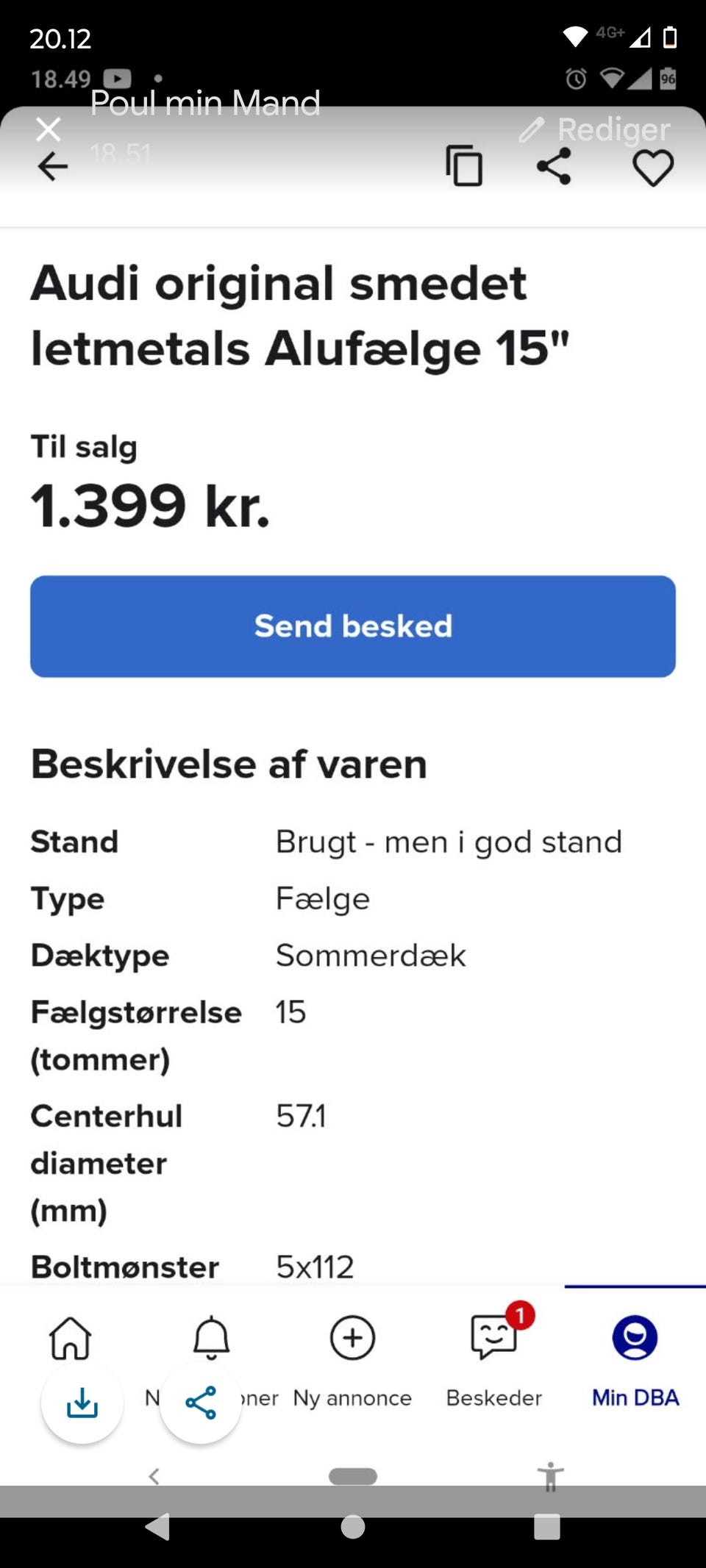The height and width of the screenshot is (1568, 706).
Task: Tap the floating share button
Action: pyautogui.click(x=201, y=1403)
